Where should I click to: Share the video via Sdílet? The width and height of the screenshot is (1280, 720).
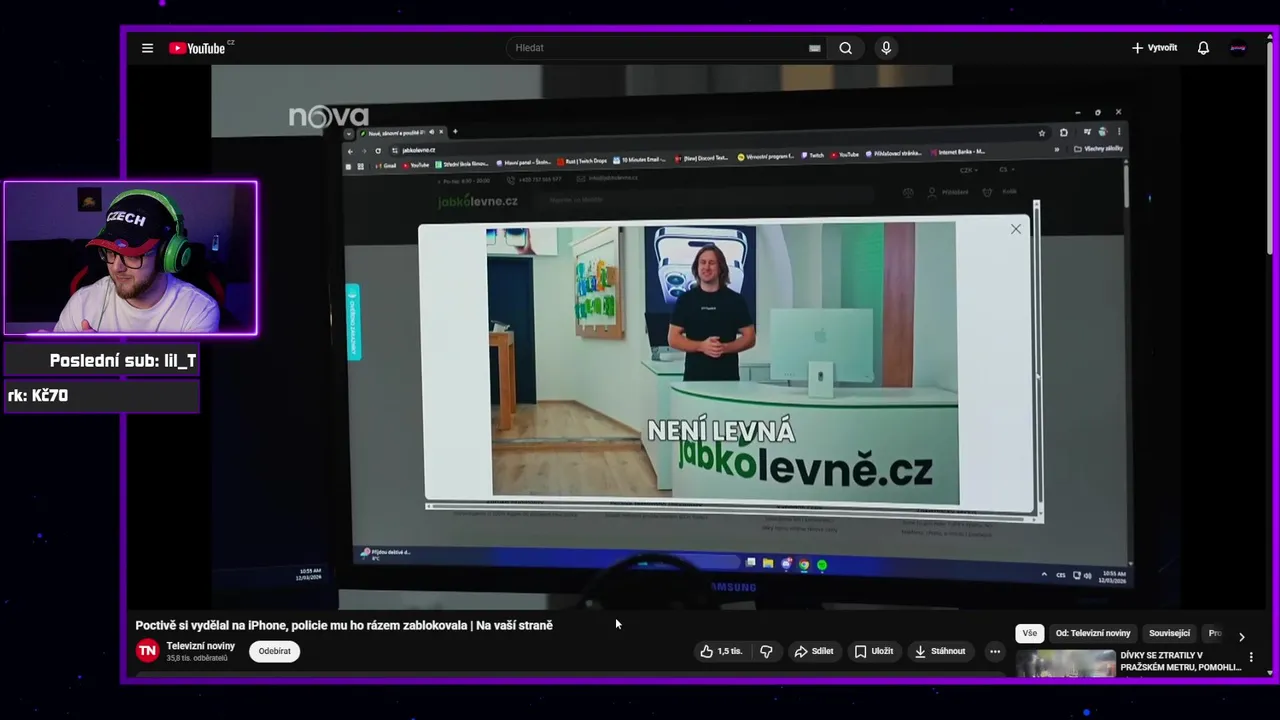[x=814, y=651]
